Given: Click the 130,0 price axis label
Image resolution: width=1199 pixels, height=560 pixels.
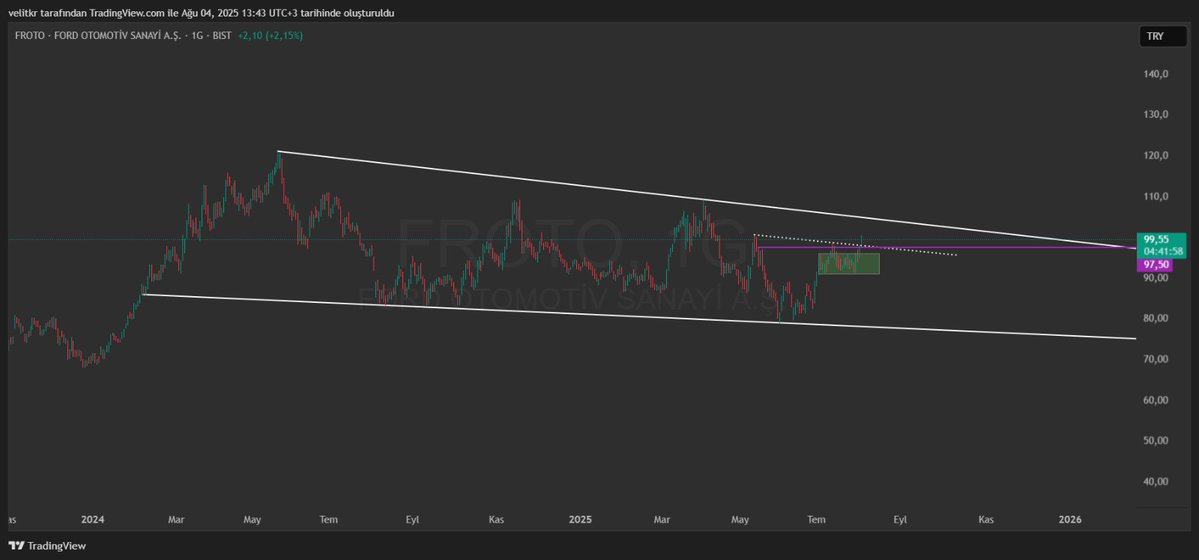Looking at the screenshot, I should coord(1157,115).
